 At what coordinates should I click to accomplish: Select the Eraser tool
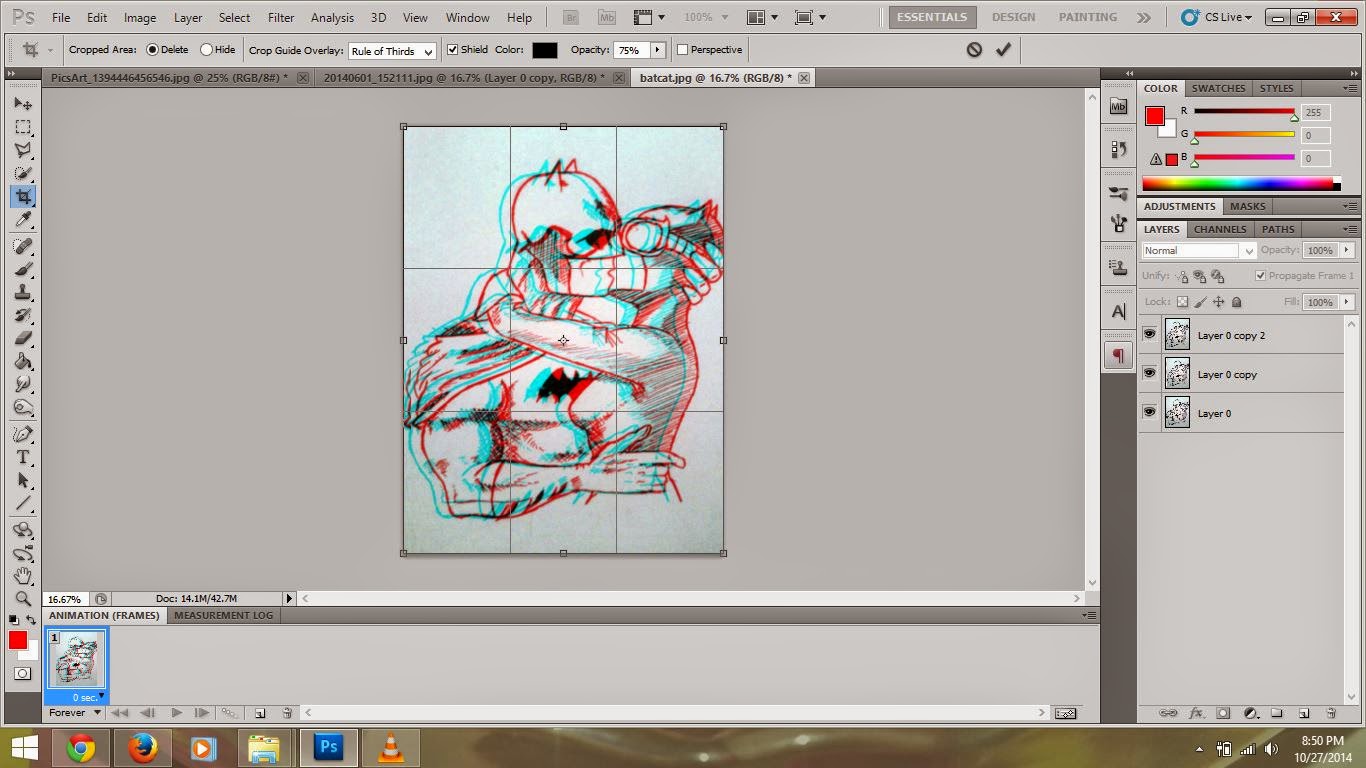click(23, 338)
